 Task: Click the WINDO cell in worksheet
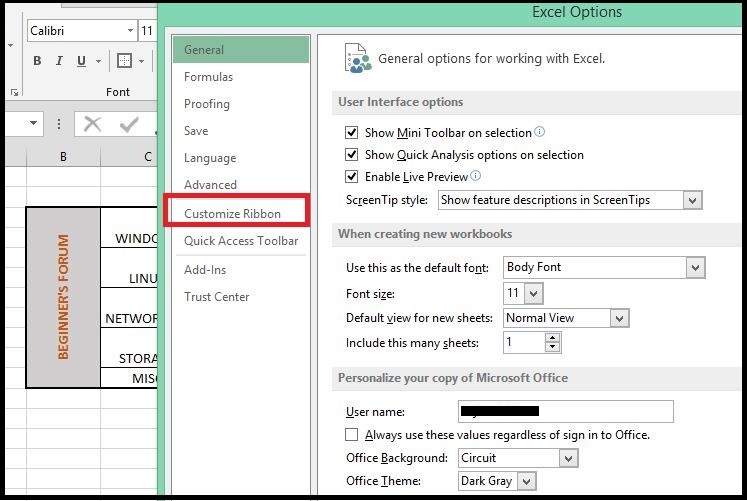pyautogui.click(x=129, y=228)
